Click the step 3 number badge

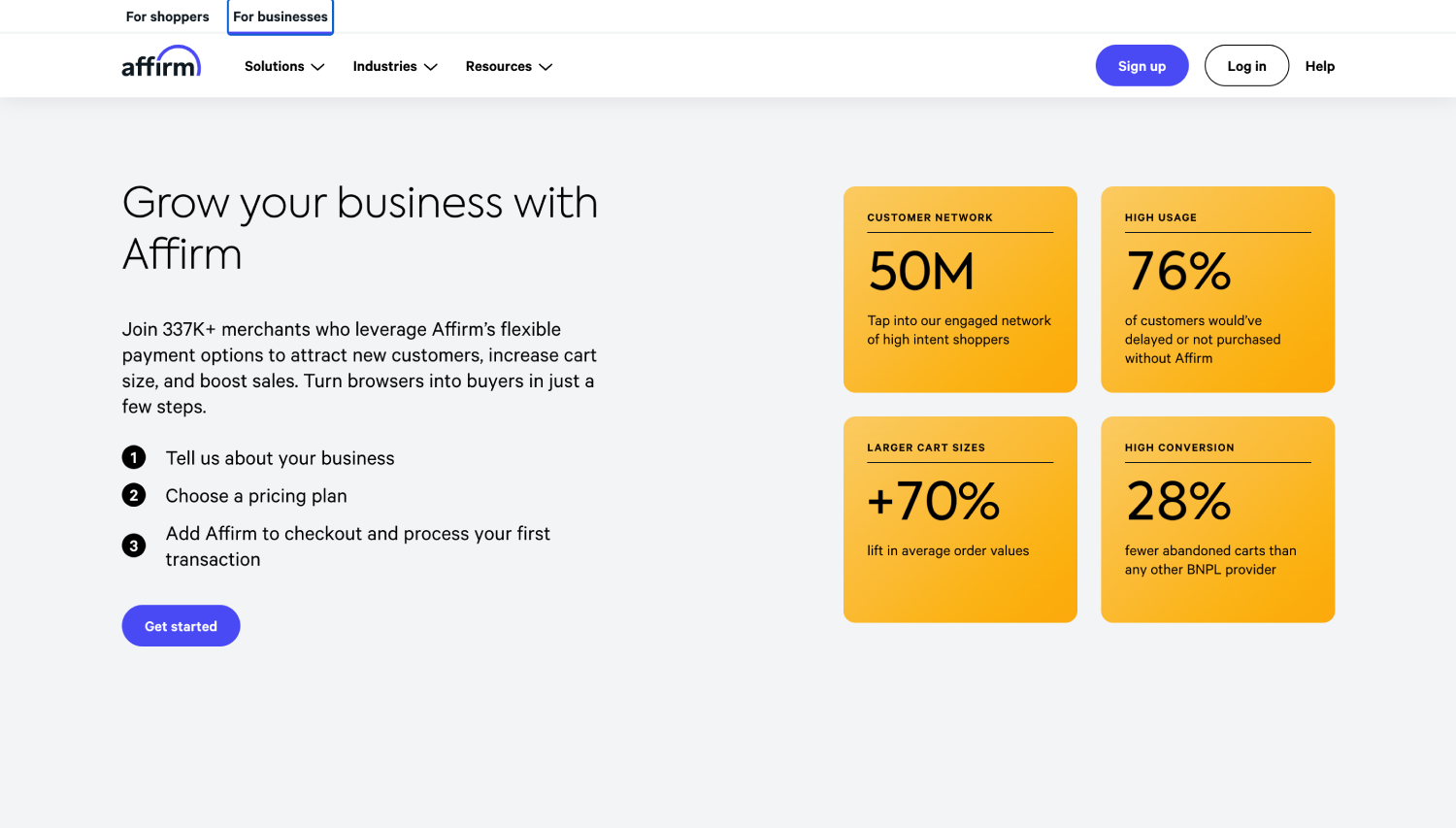[134, 546]
